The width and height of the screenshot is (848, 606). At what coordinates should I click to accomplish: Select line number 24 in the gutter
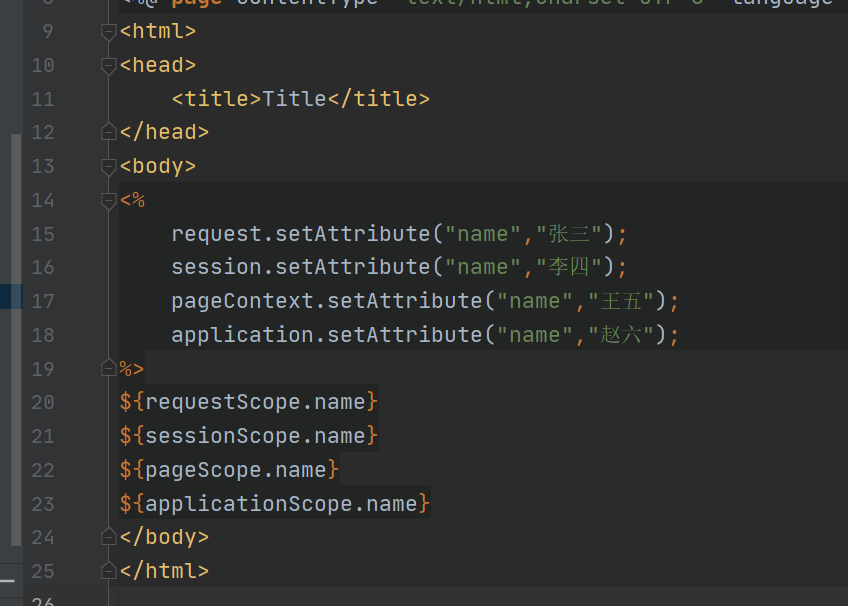43,537
